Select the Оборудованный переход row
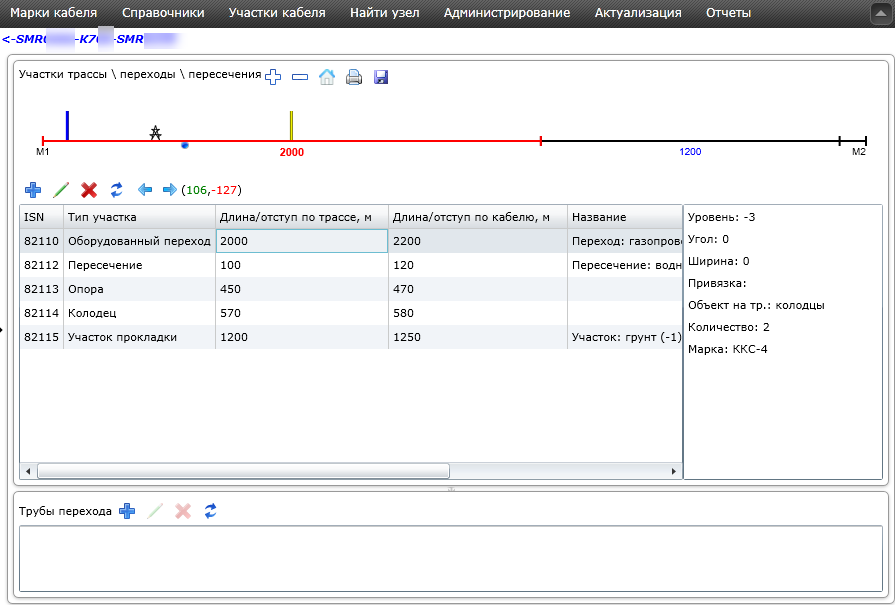Image resolution: width=895 pixels, height=605 pixels. tap(351, 241)
